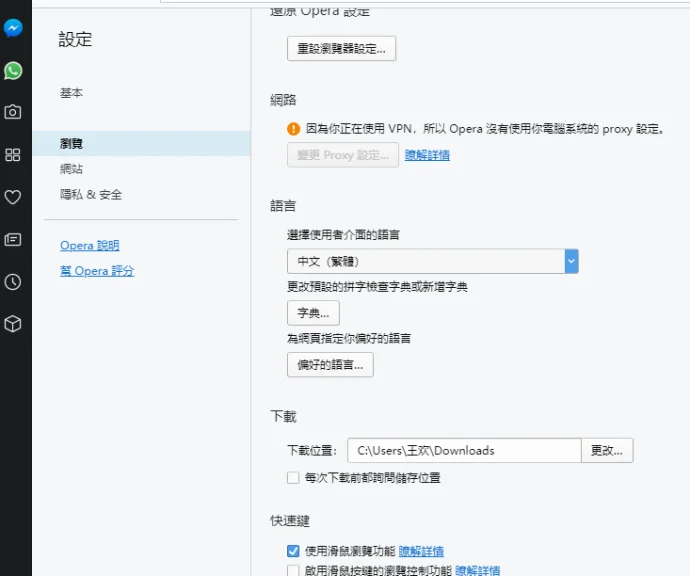Click the 下載 section heading
This screenshot has height=576, width=690.
283,416
